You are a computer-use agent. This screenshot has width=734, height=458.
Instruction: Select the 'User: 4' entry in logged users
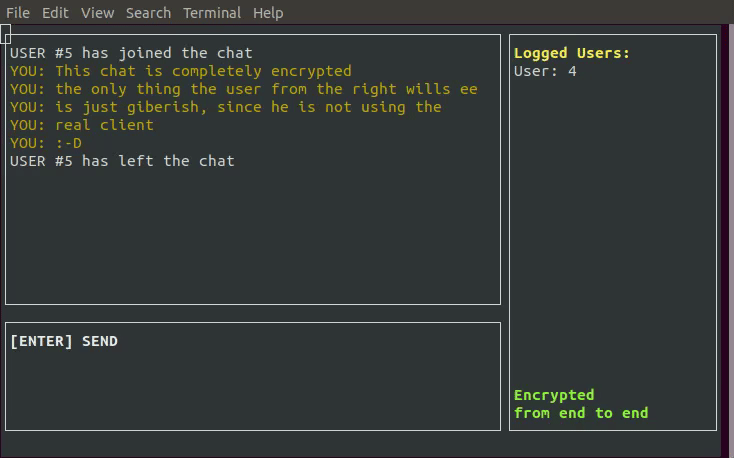click(545, 71)
